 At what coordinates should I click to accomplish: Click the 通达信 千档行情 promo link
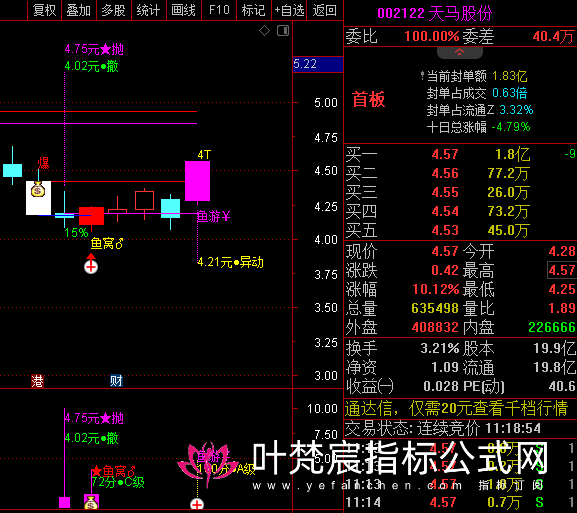pyautogui.click(x=456, y=408)
